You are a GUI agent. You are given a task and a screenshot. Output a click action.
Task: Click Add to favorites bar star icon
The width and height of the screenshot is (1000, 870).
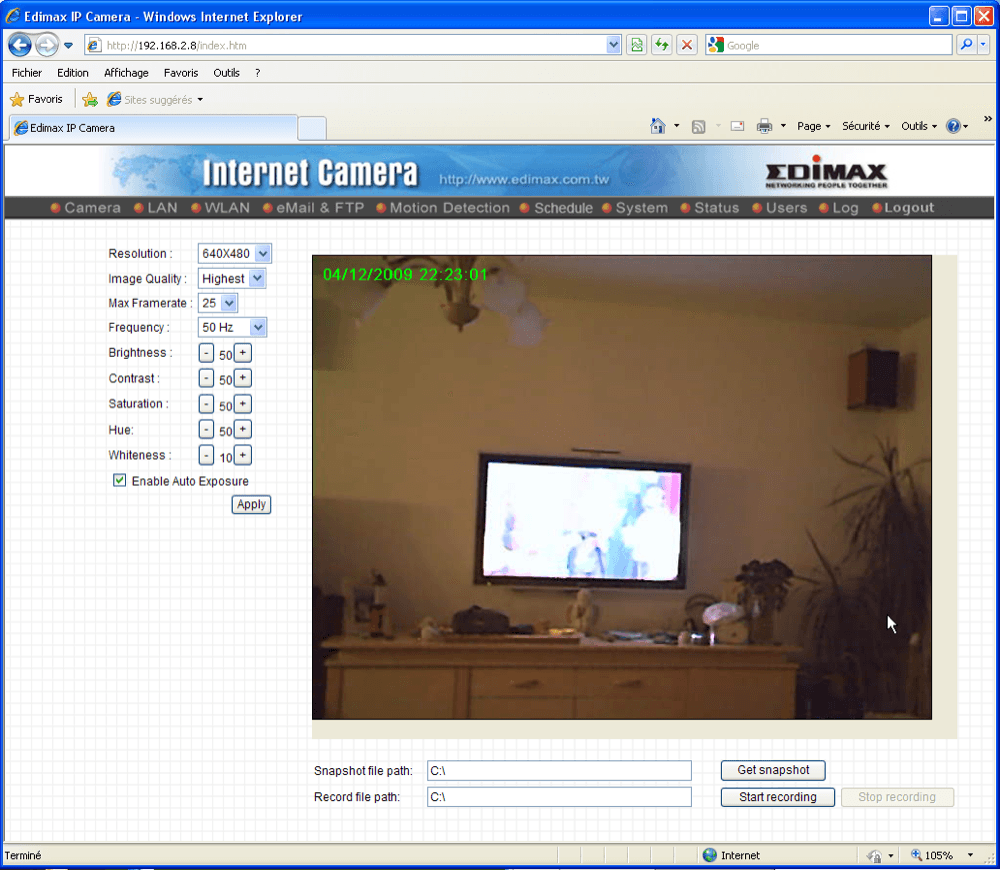point(90,100)
